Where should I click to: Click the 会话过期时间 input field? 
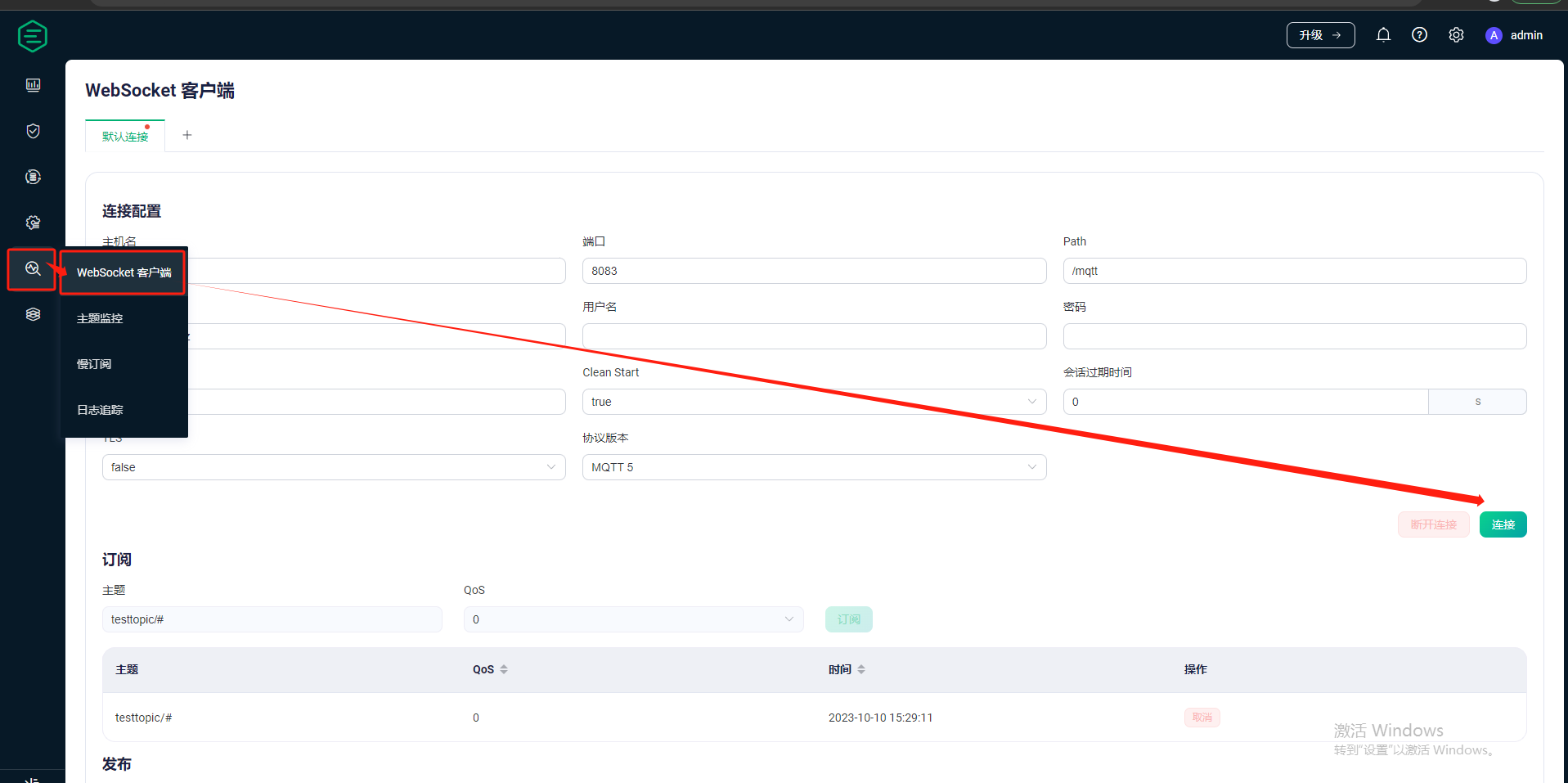(1245, 402)
